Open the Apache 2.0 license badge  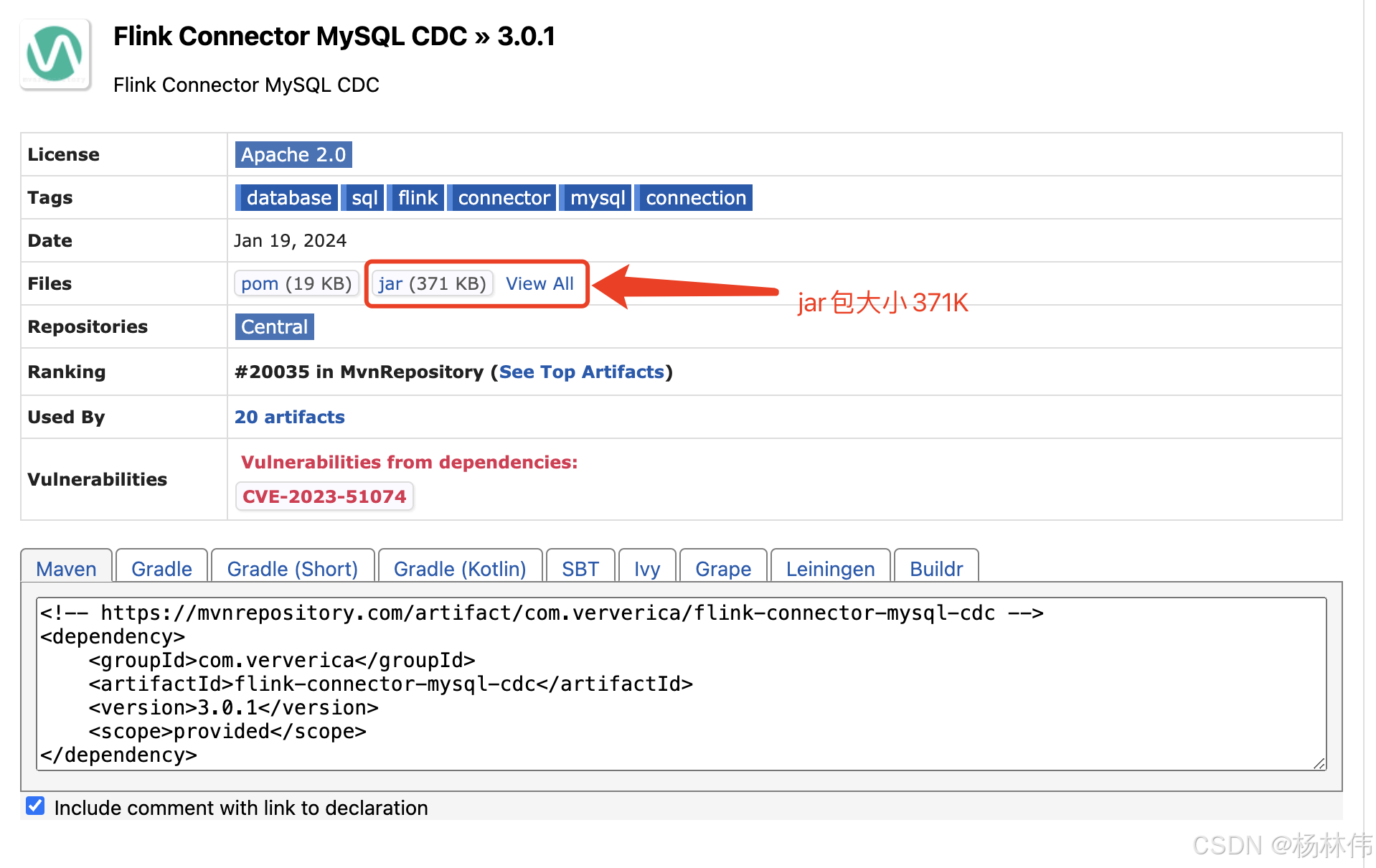point(292,154)
